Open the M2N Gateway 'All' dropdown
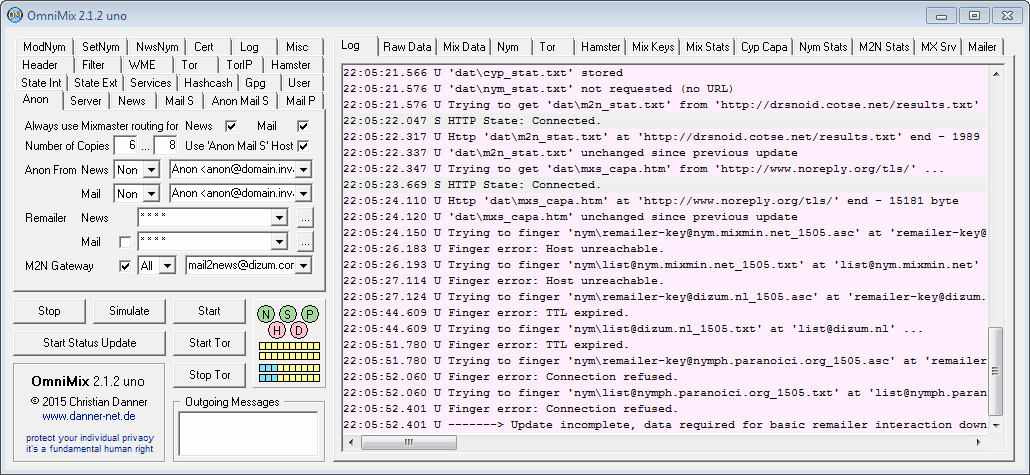 pyautogui.click(x=168, y=265)
